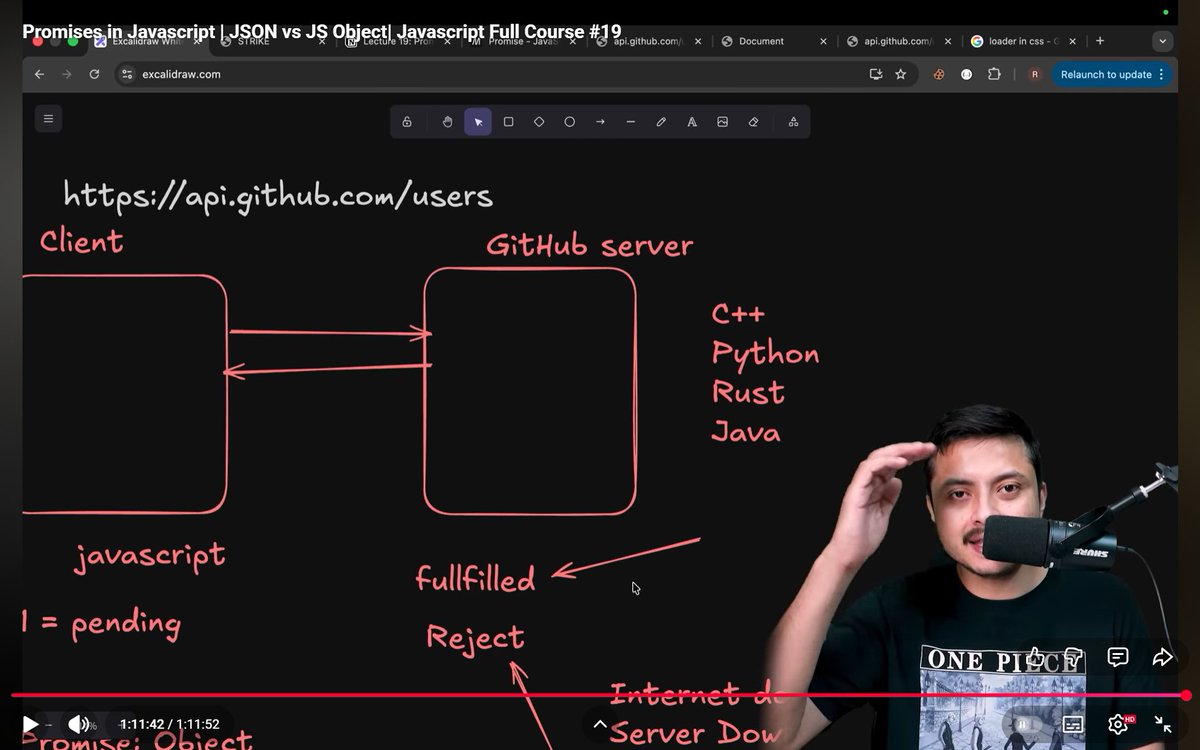This screenshot has height=750, width=1200.
Task: Select the Hand panning tool
Action: (447, 122)
